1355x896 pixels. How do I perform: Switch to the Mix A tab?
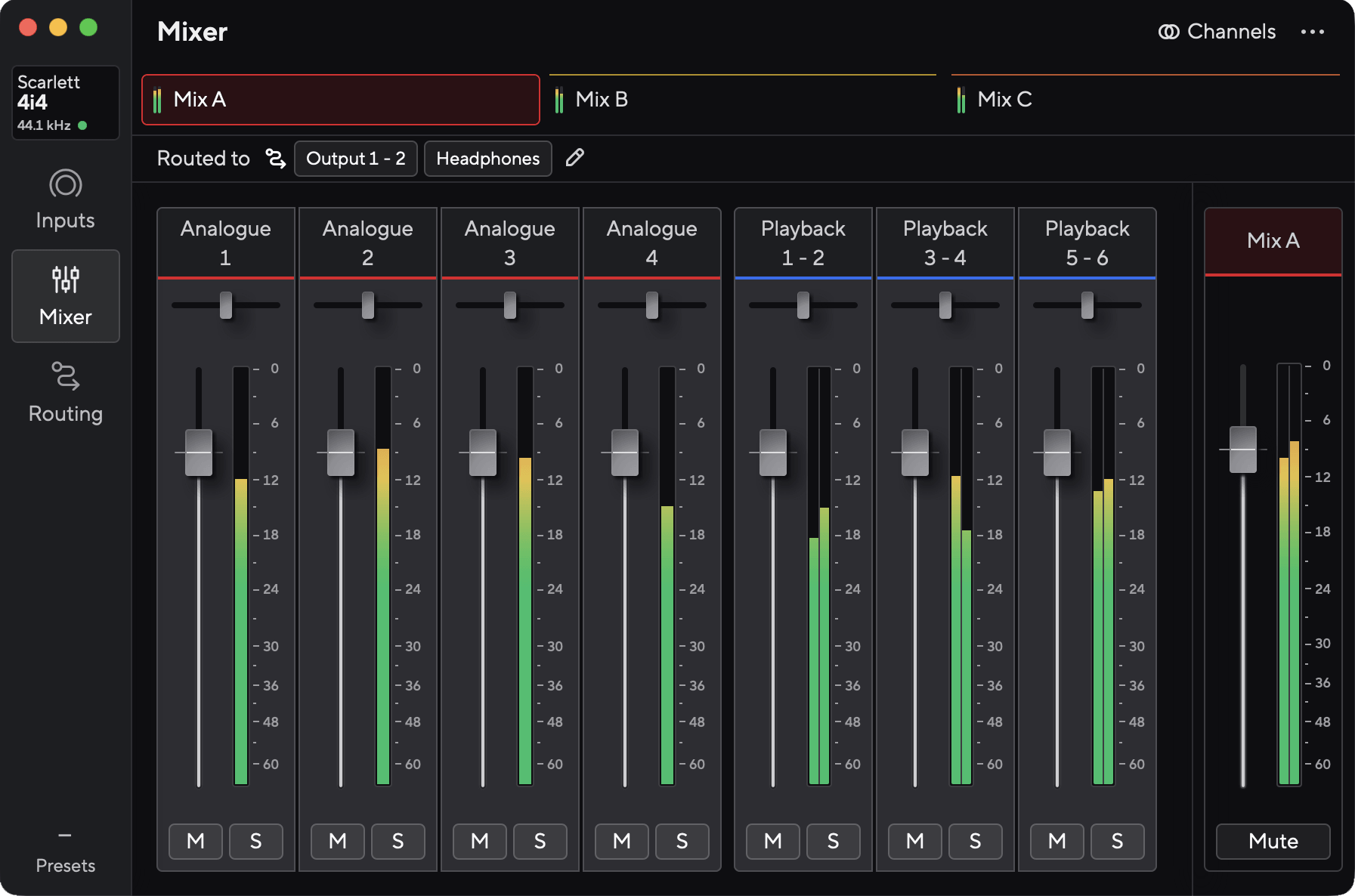point(341,100)
